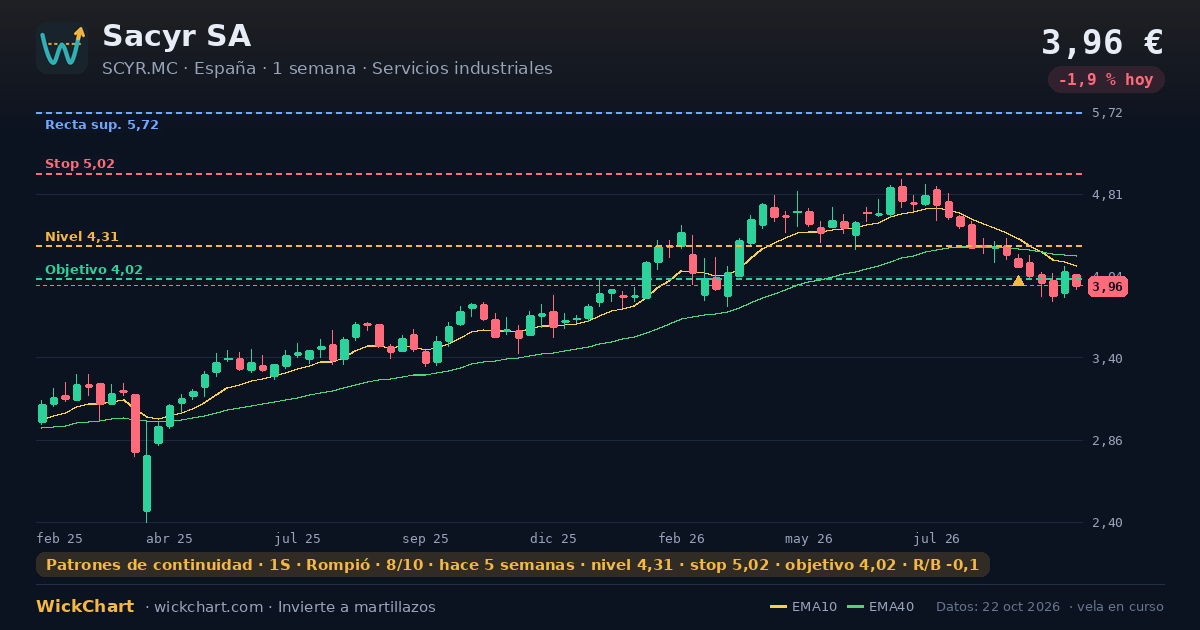
Task: Click the "2,86" price axis value
Action: coord(1108,440)
